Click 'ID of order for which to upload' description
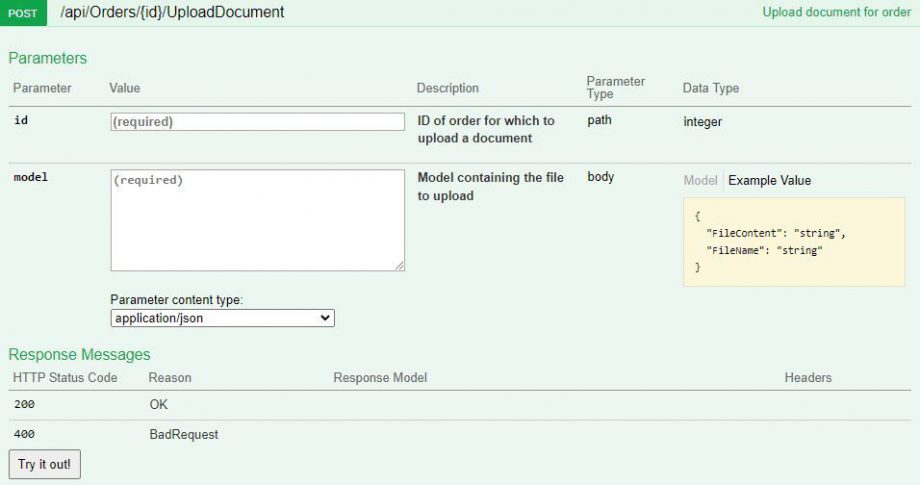920x485 pixels. pyautogui.click(x=486, y=129)
